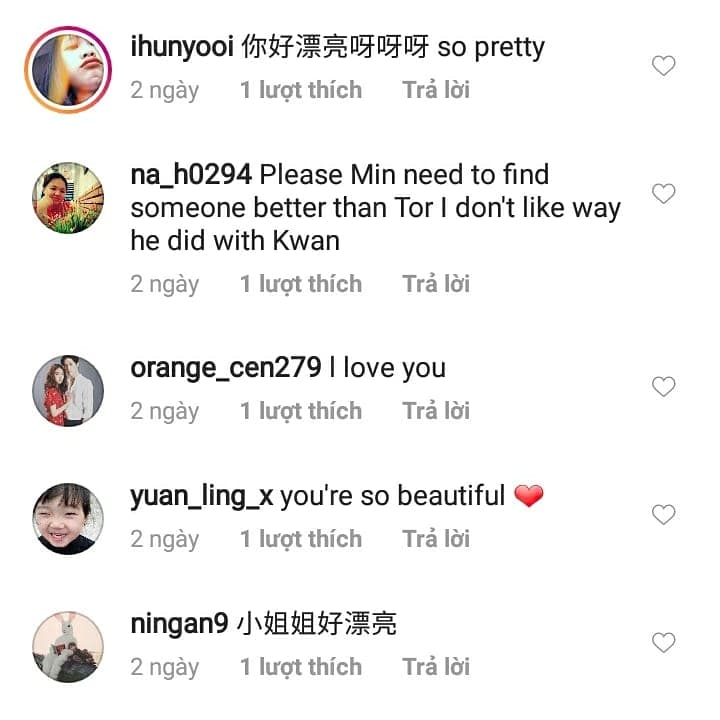
Task: Go to the na_h0294 username link
Action: (x=190, y=175)
